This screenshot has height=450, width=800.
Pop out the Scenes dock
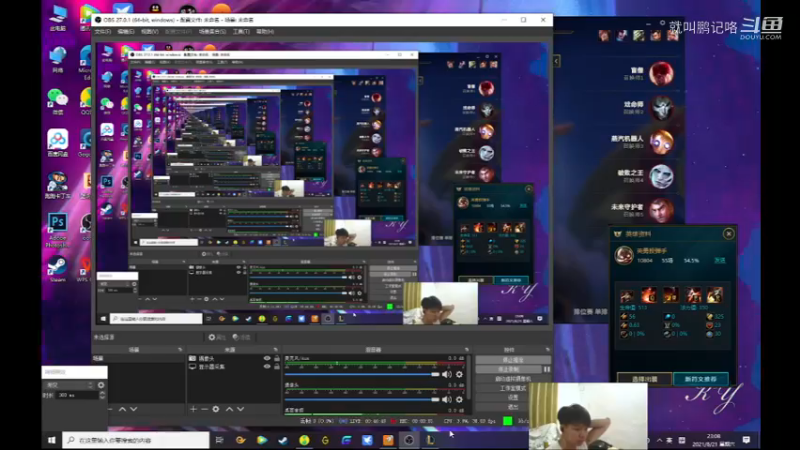180,350
